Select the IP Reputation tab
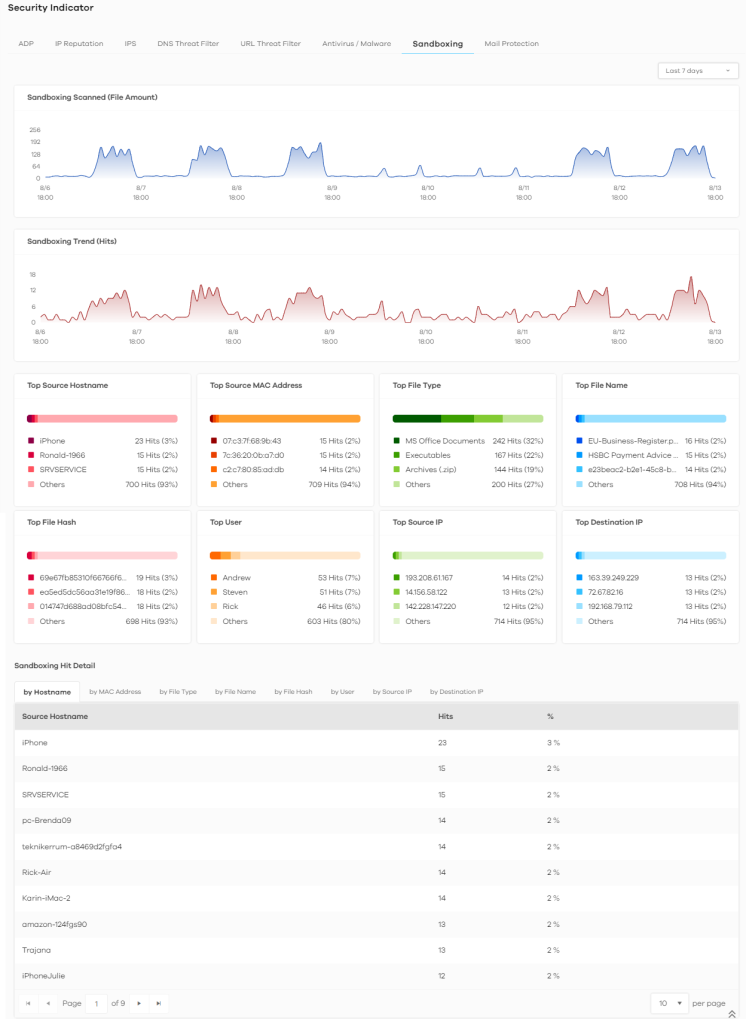 pyautogui.click(x=79, y=44)
